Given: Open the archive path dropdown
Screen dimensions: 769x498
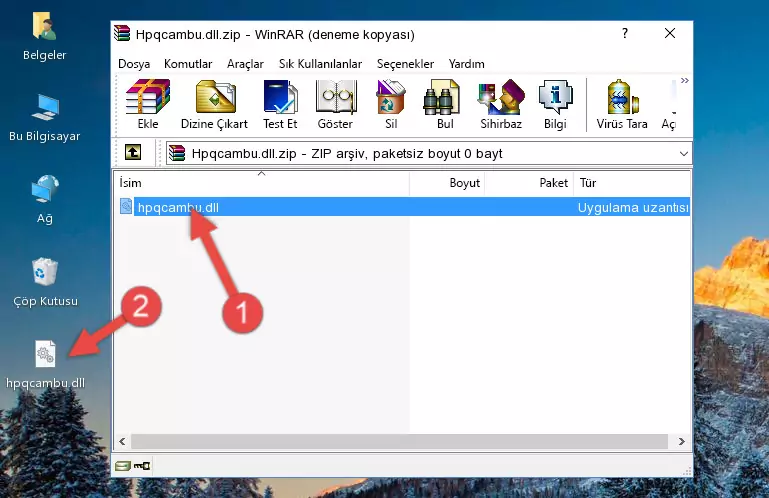Looking at the screenshot, I should (x=684, y=154).
